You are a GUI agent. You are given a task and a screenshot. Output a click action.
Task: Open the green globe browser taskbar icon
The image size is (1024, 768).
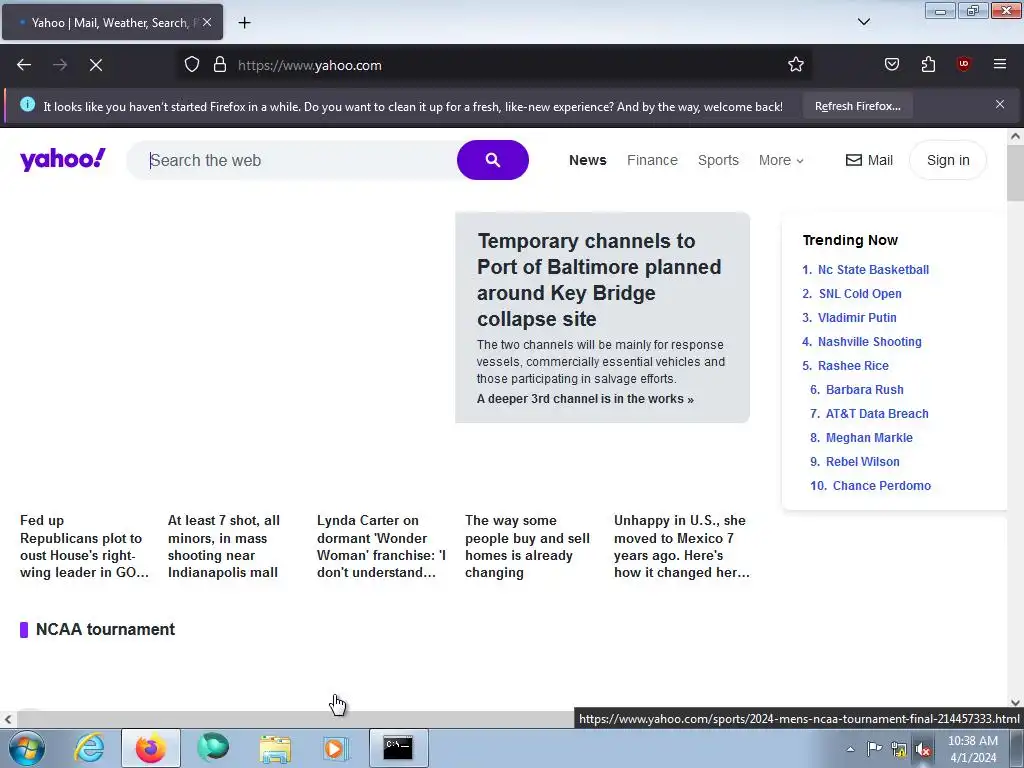pos(213,748)
